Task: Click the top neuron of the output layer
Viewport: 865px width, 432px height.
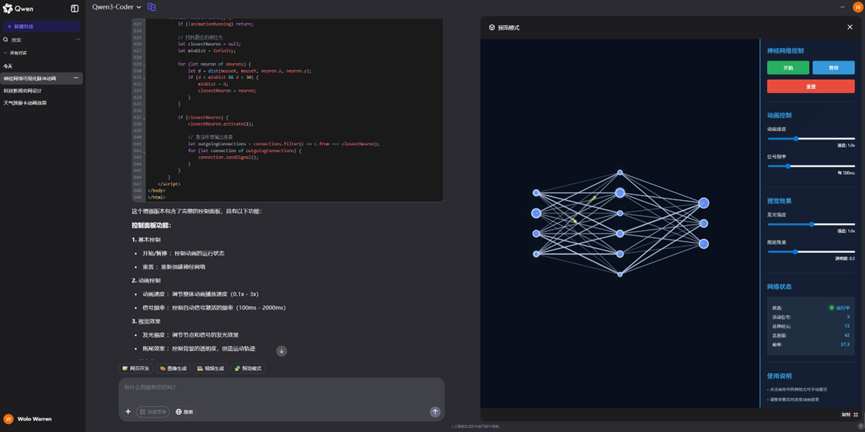Action: (x=703, y=203)
